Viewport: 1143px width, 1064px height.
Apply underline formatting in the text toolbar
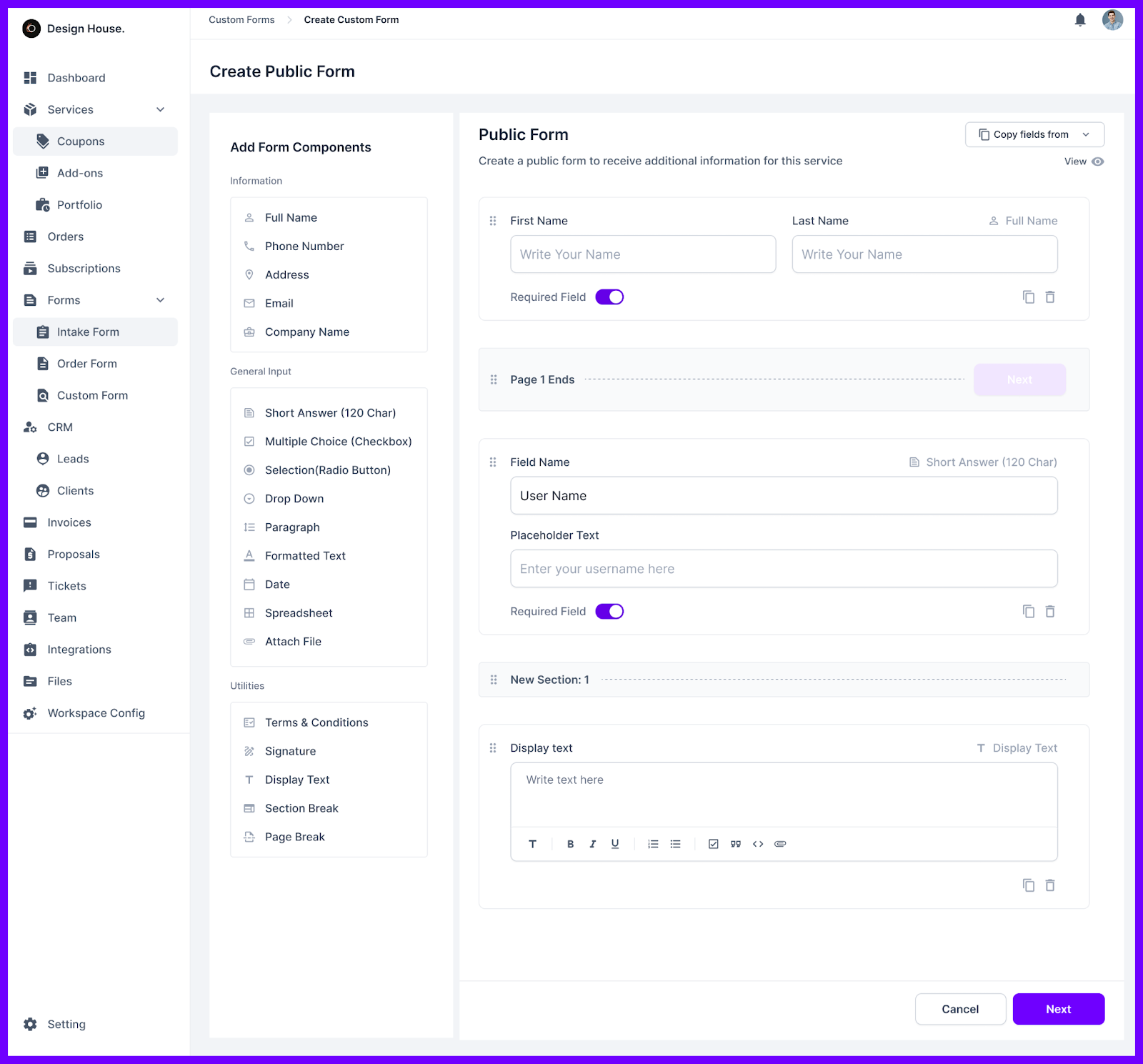pyautogui.click(x=615, y=844)
